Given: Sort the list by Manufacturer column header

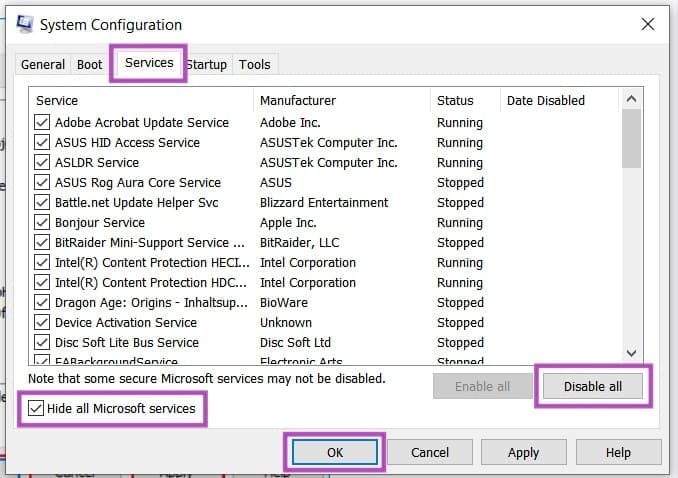Looking at the screenshot, I should click(298, 100).
